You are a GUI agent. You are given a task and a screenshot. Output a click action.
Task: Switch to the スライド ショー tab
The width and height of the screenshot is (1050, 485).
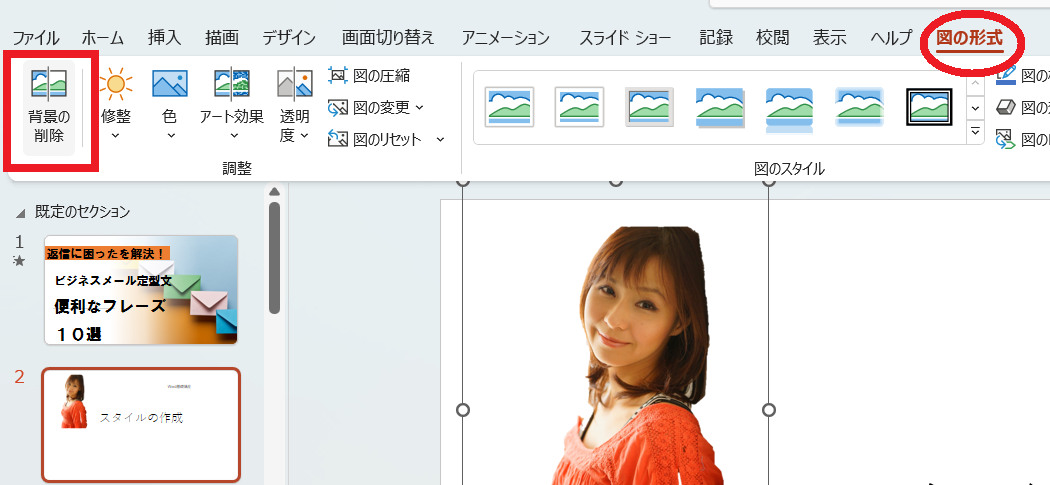pos(625,38)
